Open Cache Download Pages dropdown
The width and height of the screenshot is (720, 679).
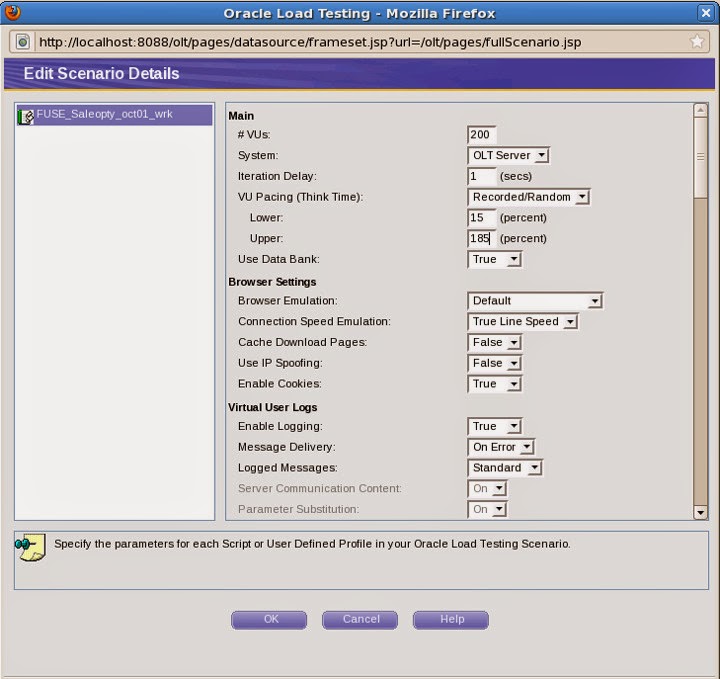(x=495, y=342)
